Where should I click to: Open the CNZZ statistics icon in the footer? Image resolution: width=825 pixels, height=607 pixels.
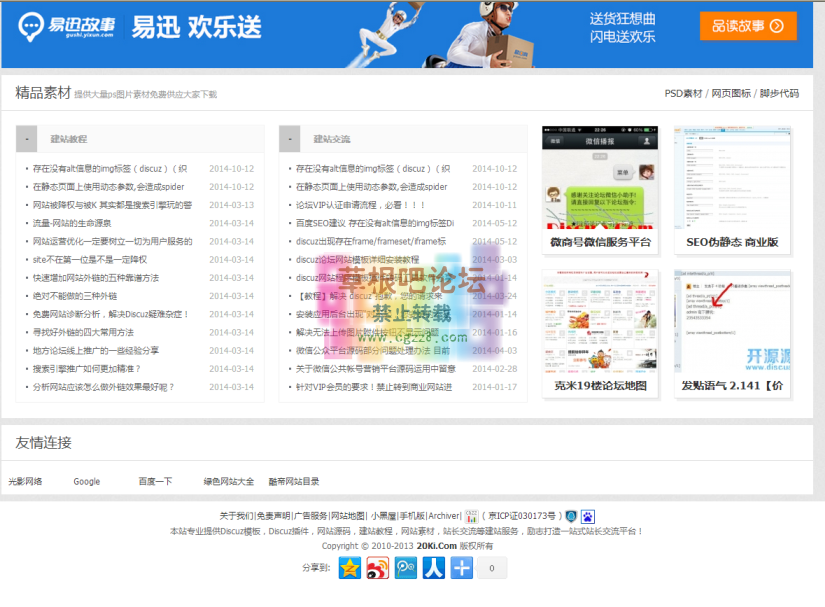coord(471,516)
